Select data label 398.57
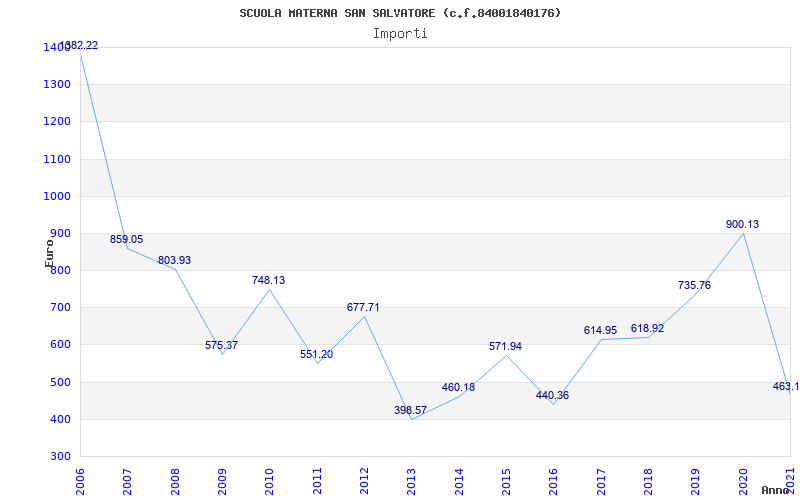This screenshot has width=800, height=500. tap(410, 410)
